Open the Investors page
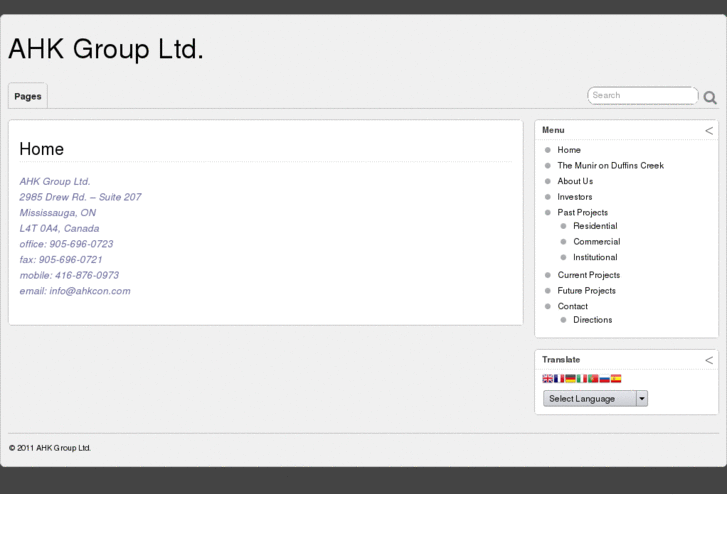 pyautogui.click(x=574, y=197)
